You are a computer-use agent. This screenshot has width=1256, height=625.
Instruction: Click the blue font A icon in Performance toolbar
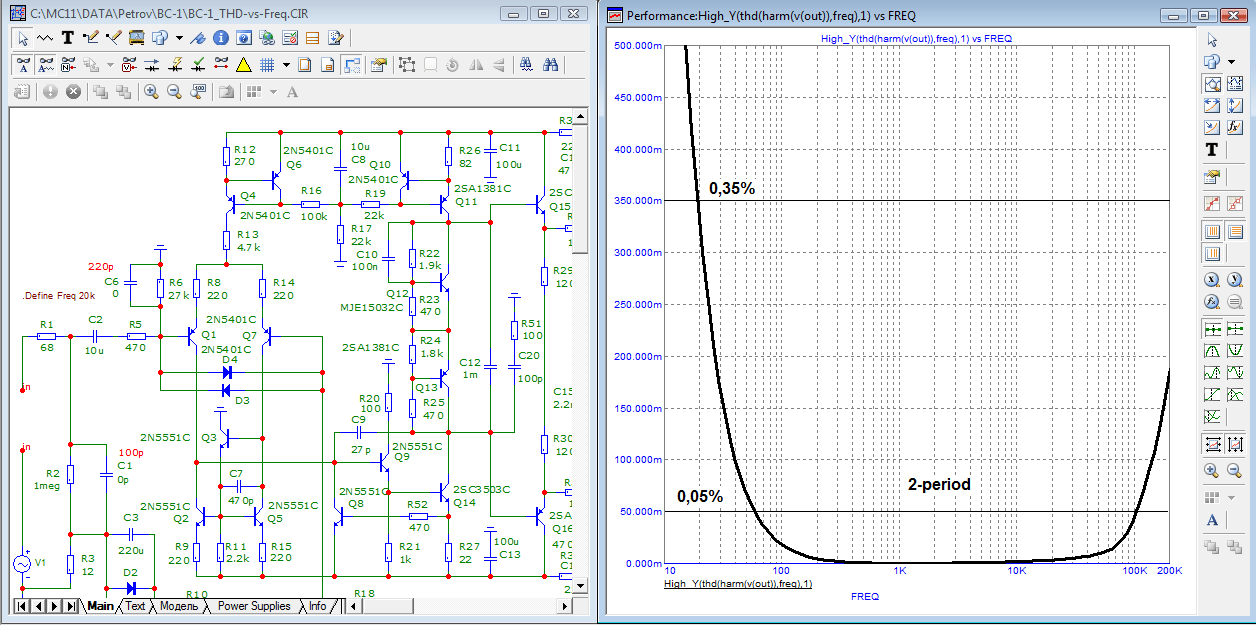(x=1212, y=520)
